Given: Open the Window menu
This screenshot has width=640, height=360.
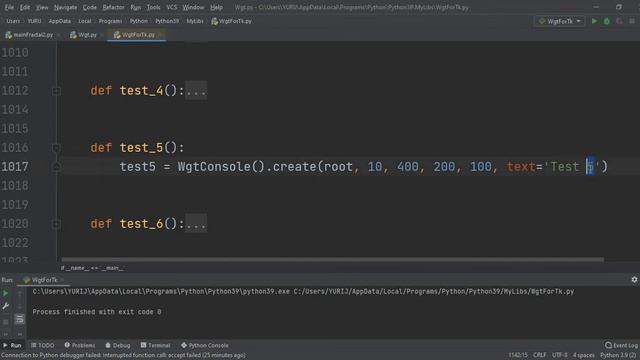Looking at the screenshot, I should [x=193, y=7].
